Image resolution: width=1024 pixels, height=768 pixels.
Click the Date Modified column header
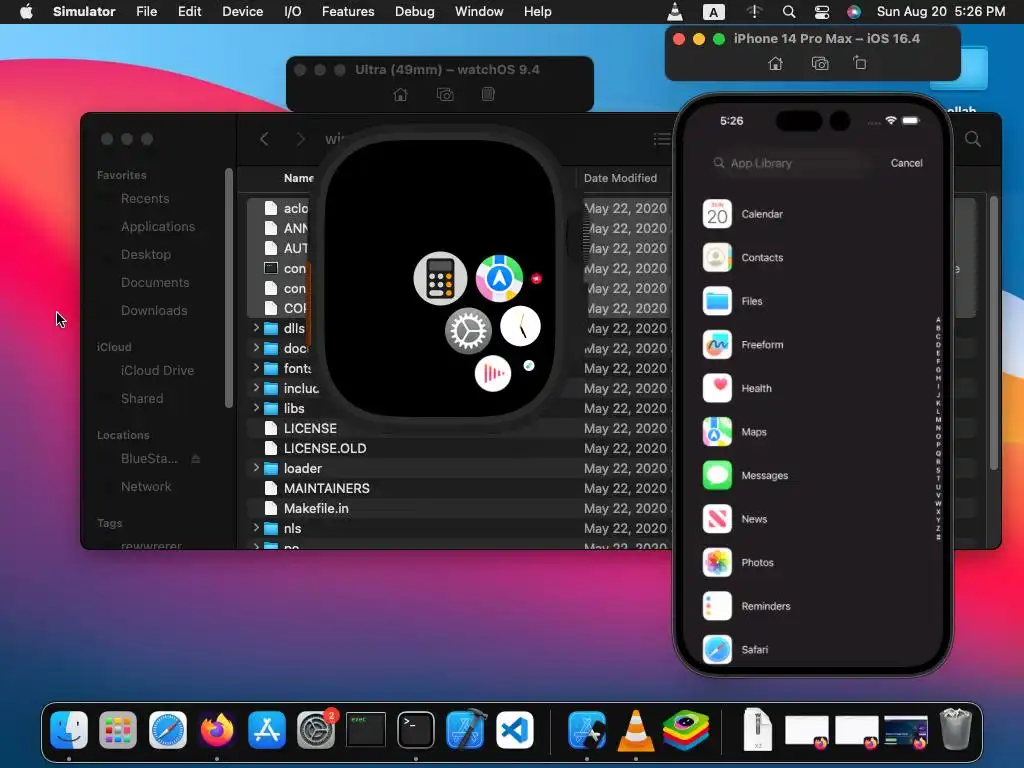pos(620,178)
